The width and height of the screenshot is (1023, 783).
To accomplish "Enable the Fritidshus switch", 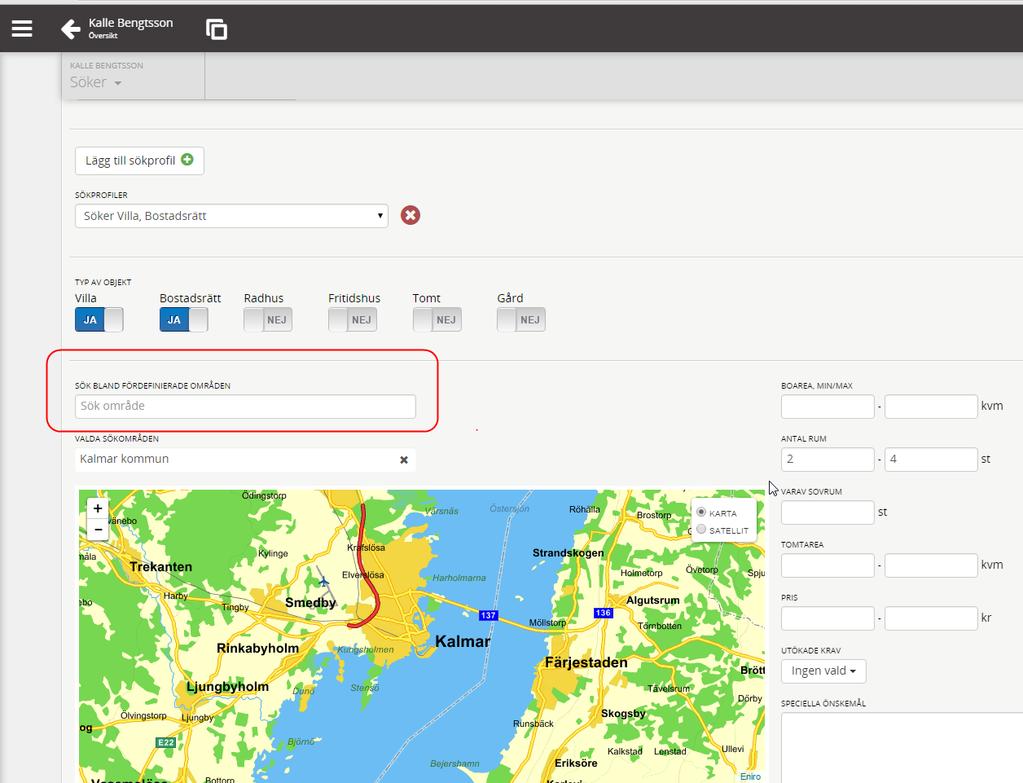I will (x=352, y=320).
